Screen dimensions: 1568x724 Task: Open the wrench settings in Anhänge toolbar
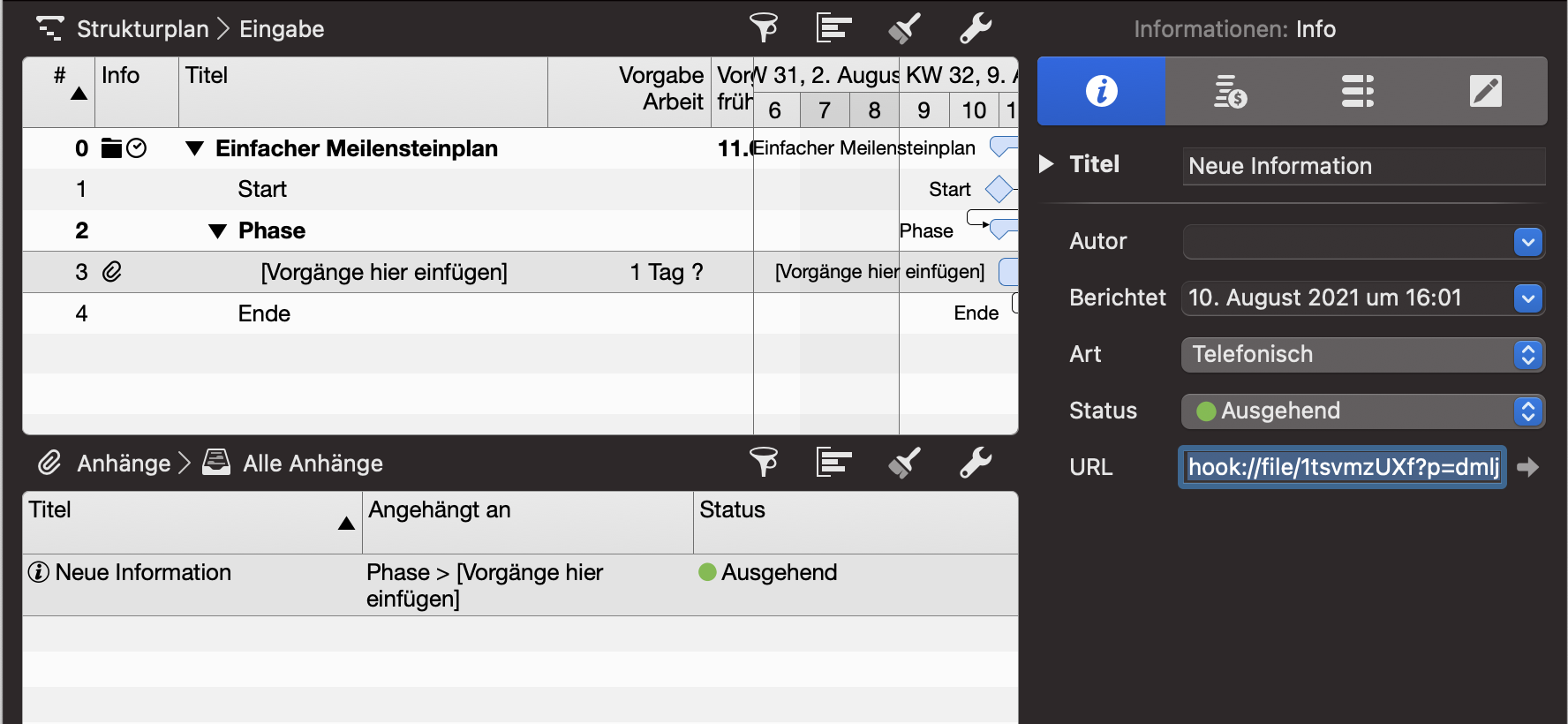(x=976, y=463)
